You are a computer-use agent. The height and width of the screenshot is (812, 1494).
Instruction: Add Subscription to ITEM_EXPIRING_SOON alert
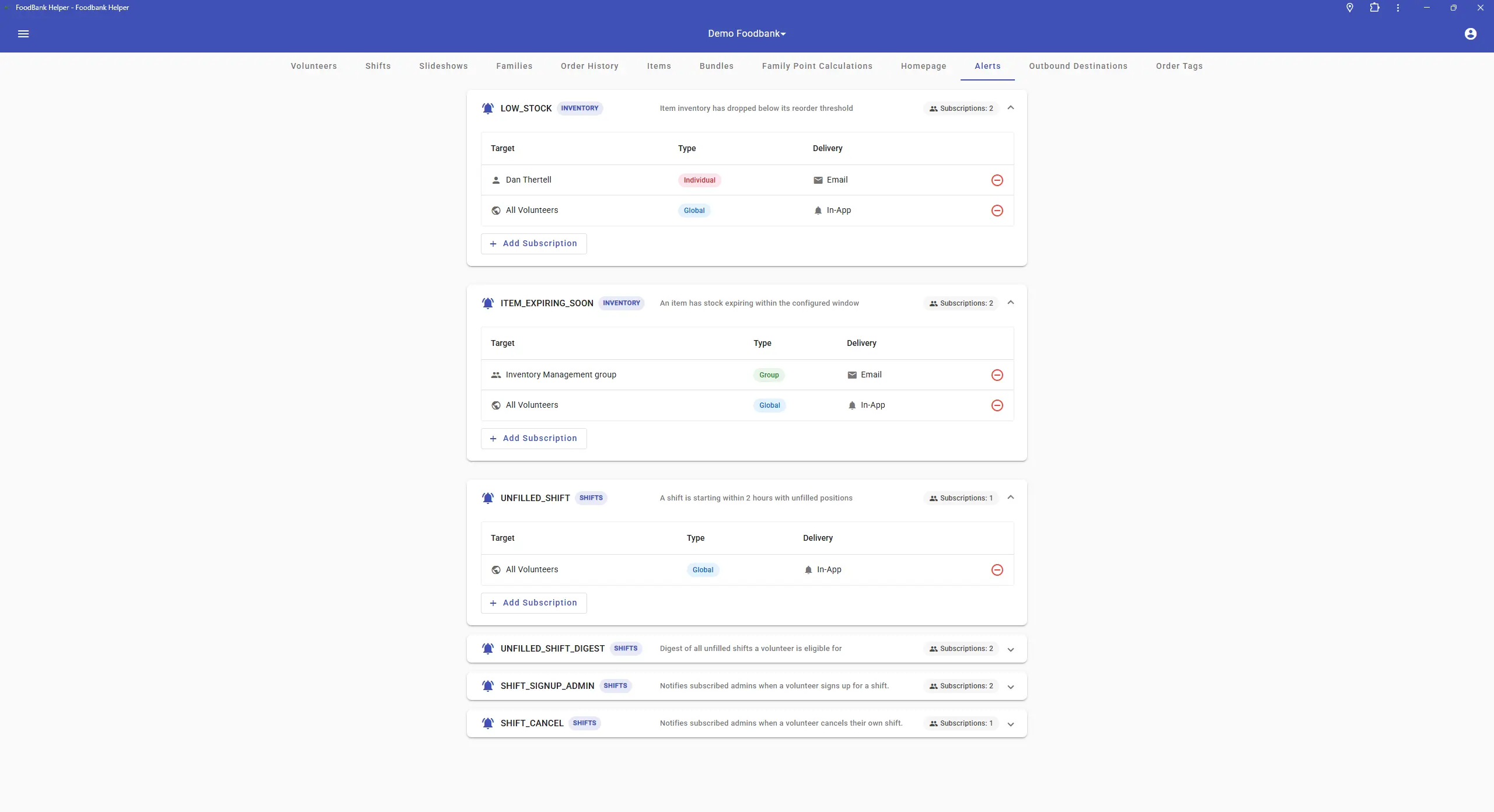(x=533, y=439)
